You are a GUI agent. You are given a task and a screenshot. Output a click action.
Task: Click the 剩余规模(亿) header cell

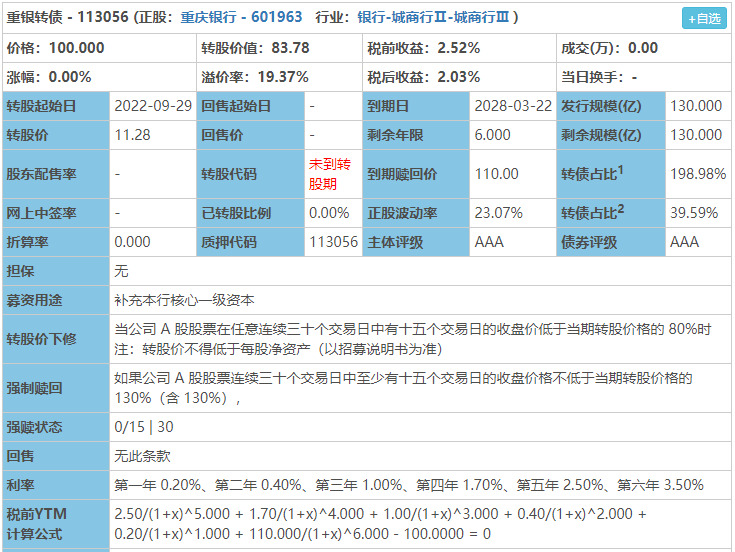click(611, 135)
